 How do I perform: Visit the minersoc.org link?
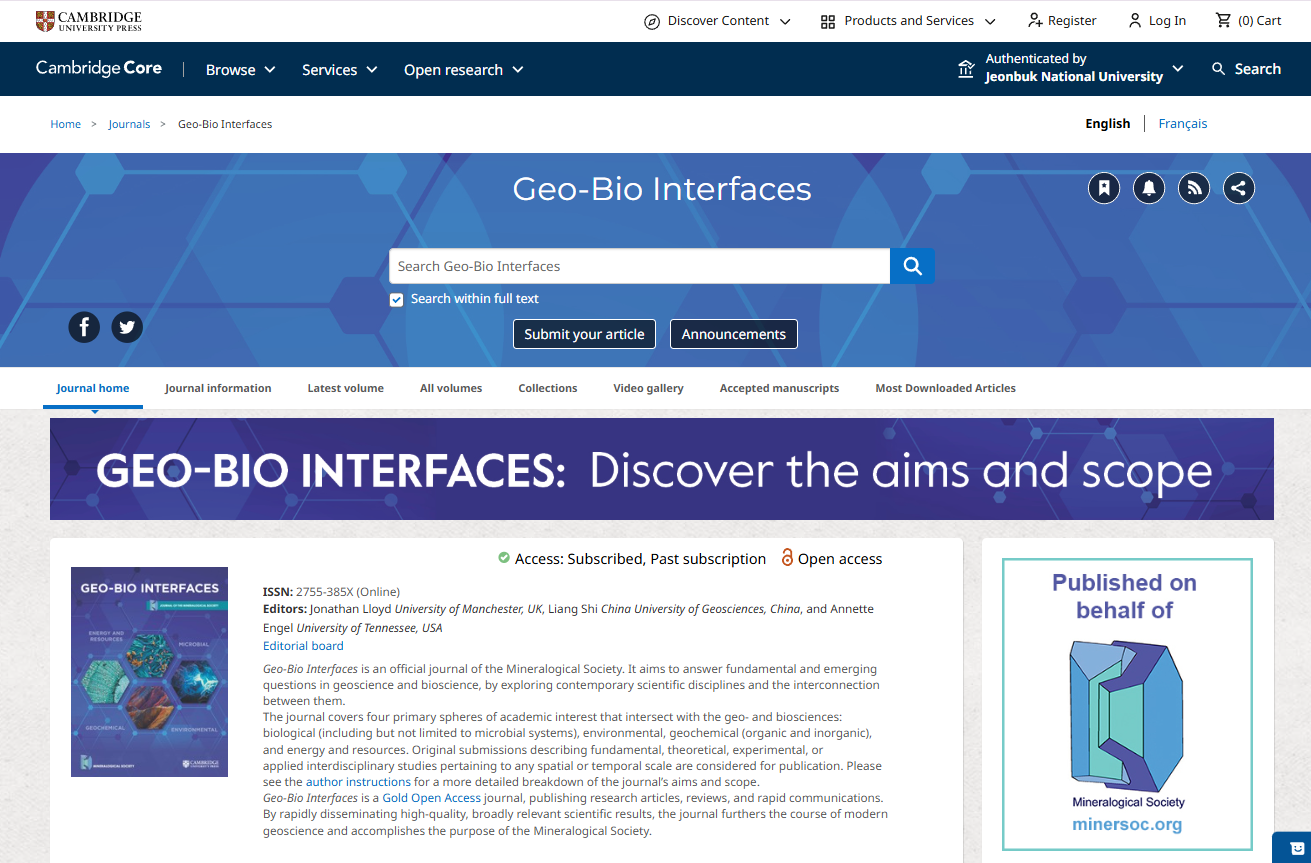pos(1127,825)
